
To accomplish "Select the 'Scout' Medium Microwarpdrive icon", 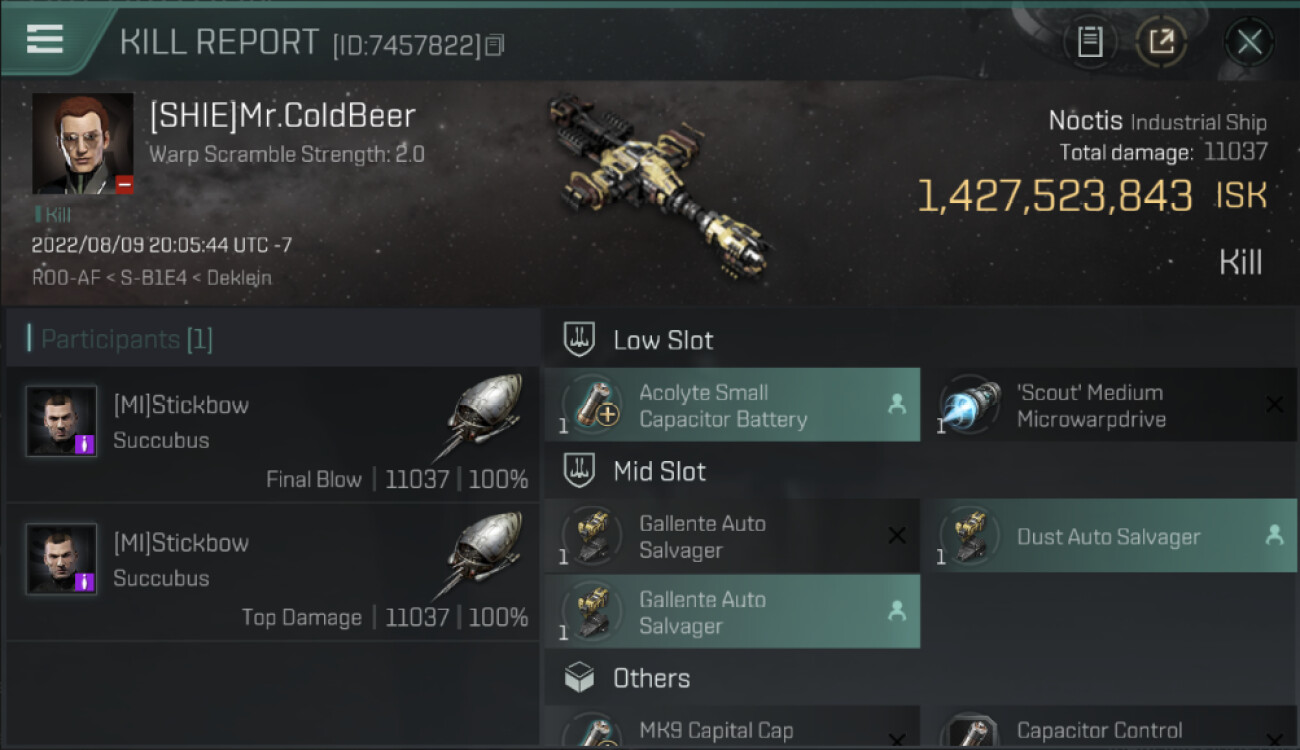I will click(971, 405).
